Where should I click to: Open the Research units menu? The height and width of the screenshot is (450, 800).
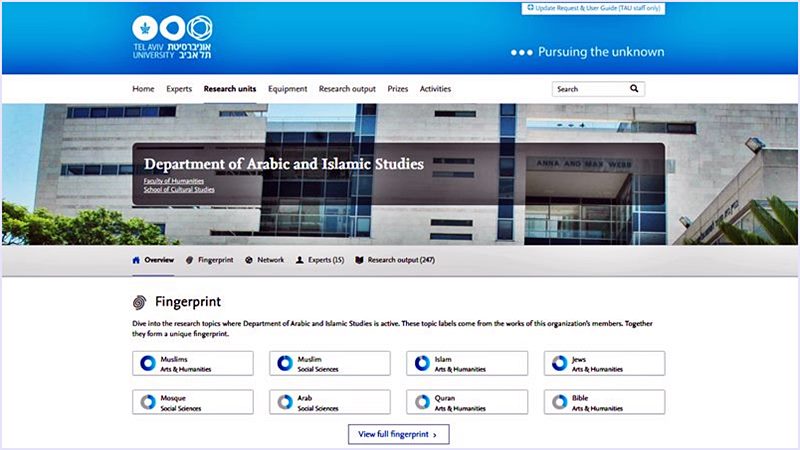pyautogui.click(x=229, y=89)
